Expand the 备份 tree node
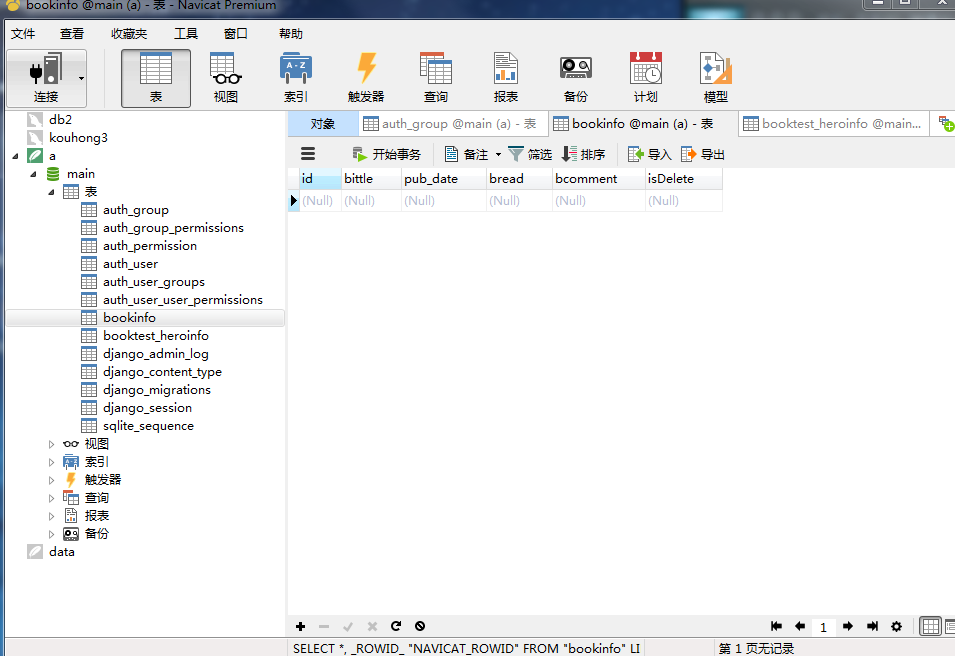955x656 pixels. 52,534
